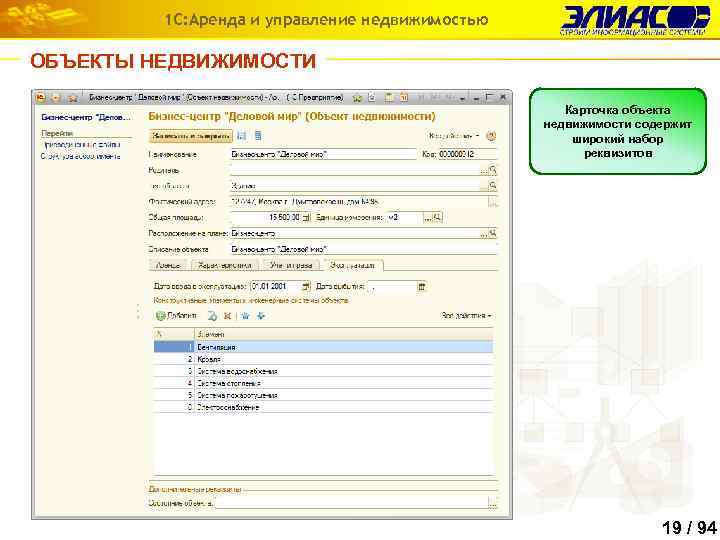Switch to the Характеристики tab
The width and height of the screenshot is (720, 540).
225,265
